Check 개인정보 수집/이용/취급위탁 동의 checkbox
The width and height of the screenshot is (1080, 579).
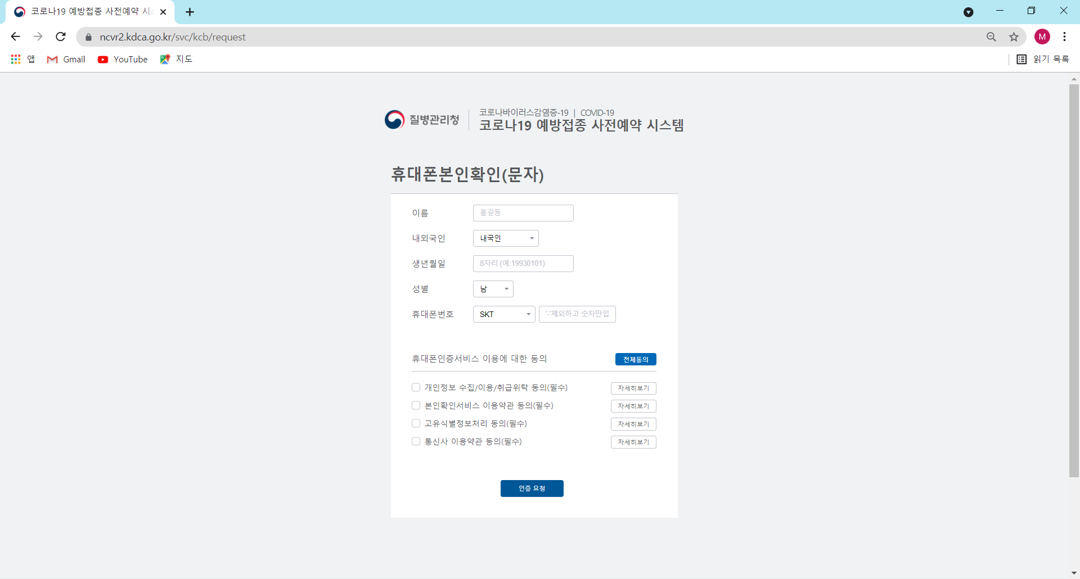(x=416, y=388)
